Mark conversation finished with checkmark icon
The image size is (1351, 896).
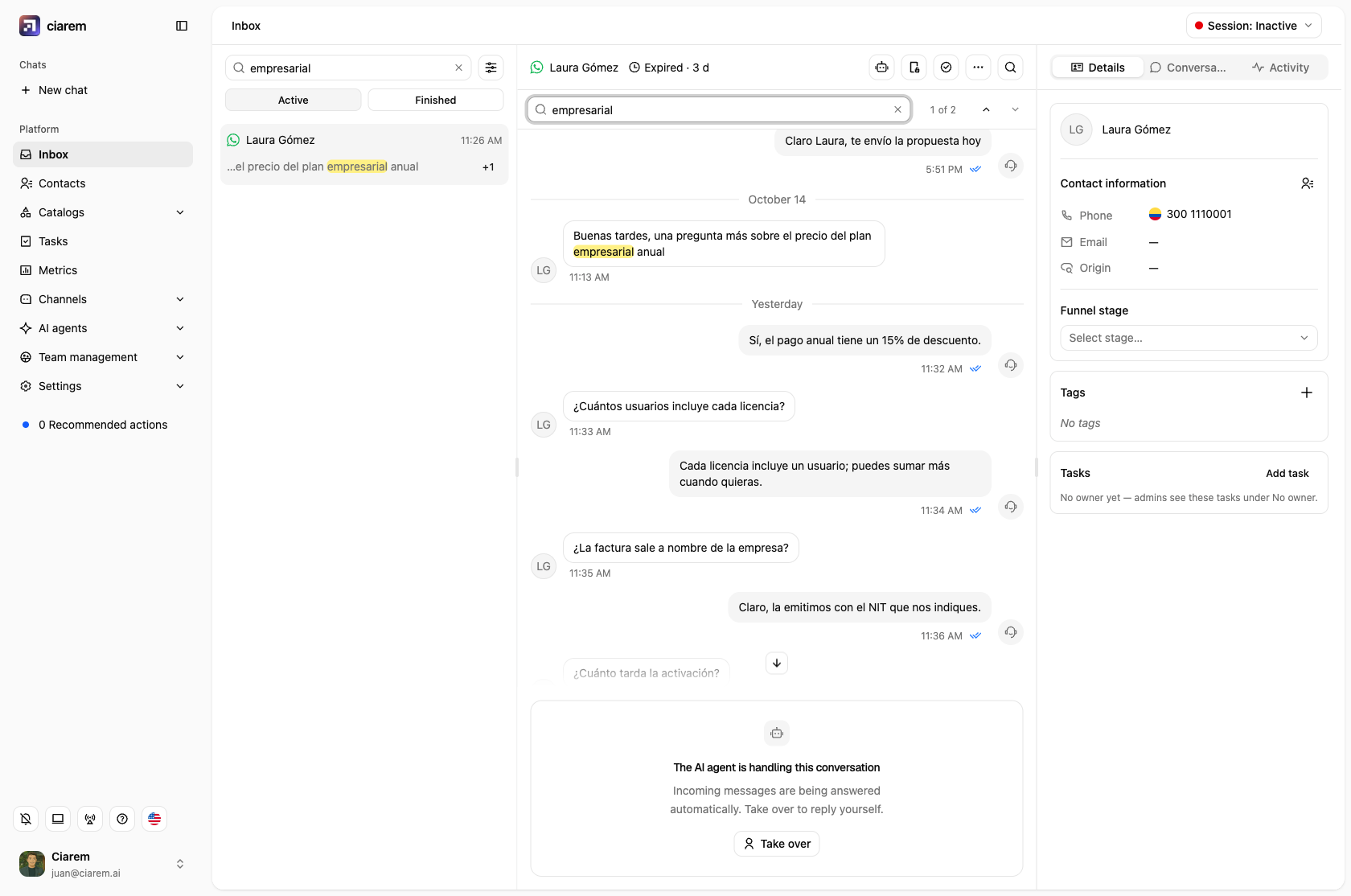pyautogui.click(x=947, y=68)
